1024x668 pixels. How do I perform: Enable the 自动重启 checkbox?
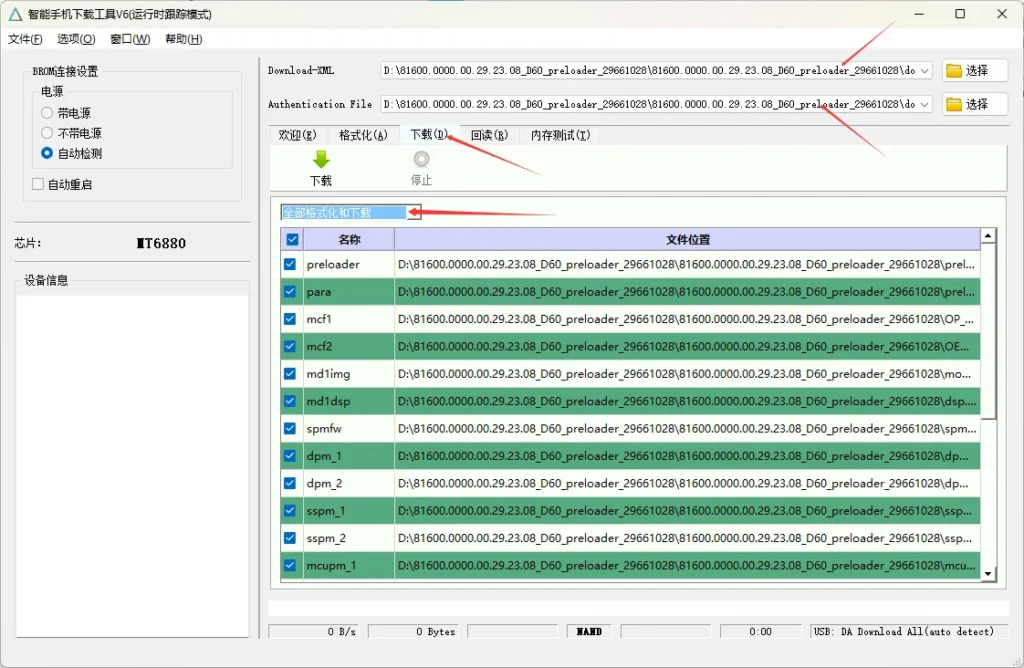[38, 184]
